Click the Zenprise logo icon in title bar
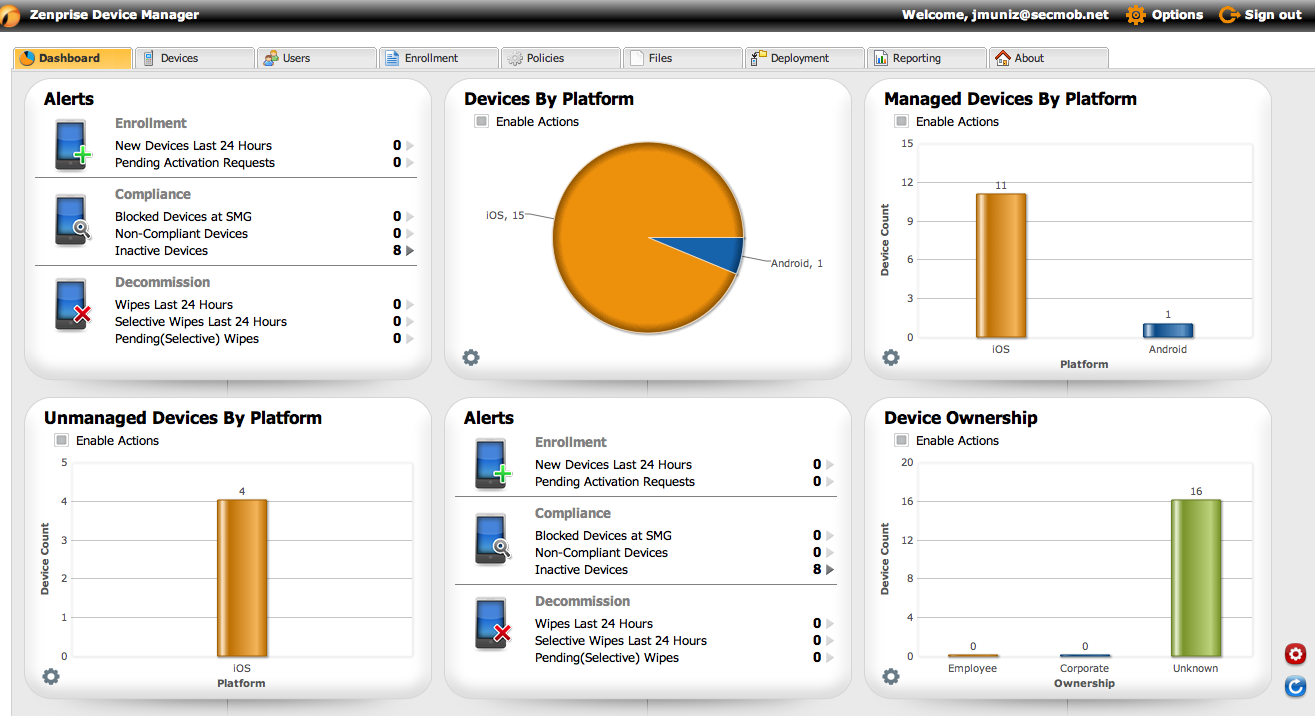Viewport: 1315px width, 716px height. point(11,15)
